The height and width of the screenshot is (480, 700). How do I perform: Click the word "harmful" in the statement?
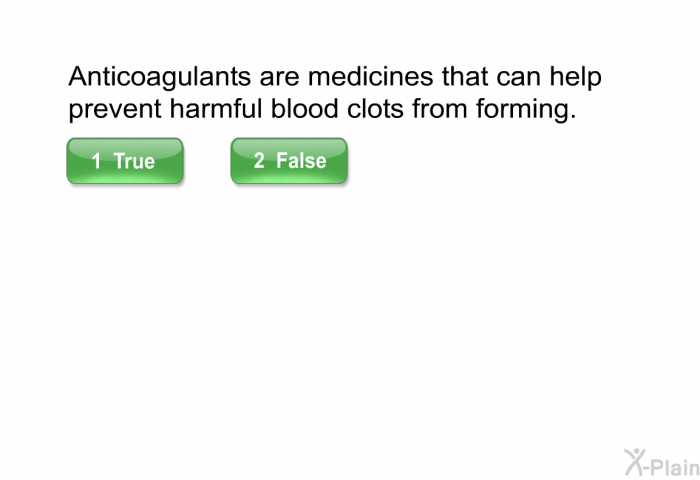click(216, 109)
